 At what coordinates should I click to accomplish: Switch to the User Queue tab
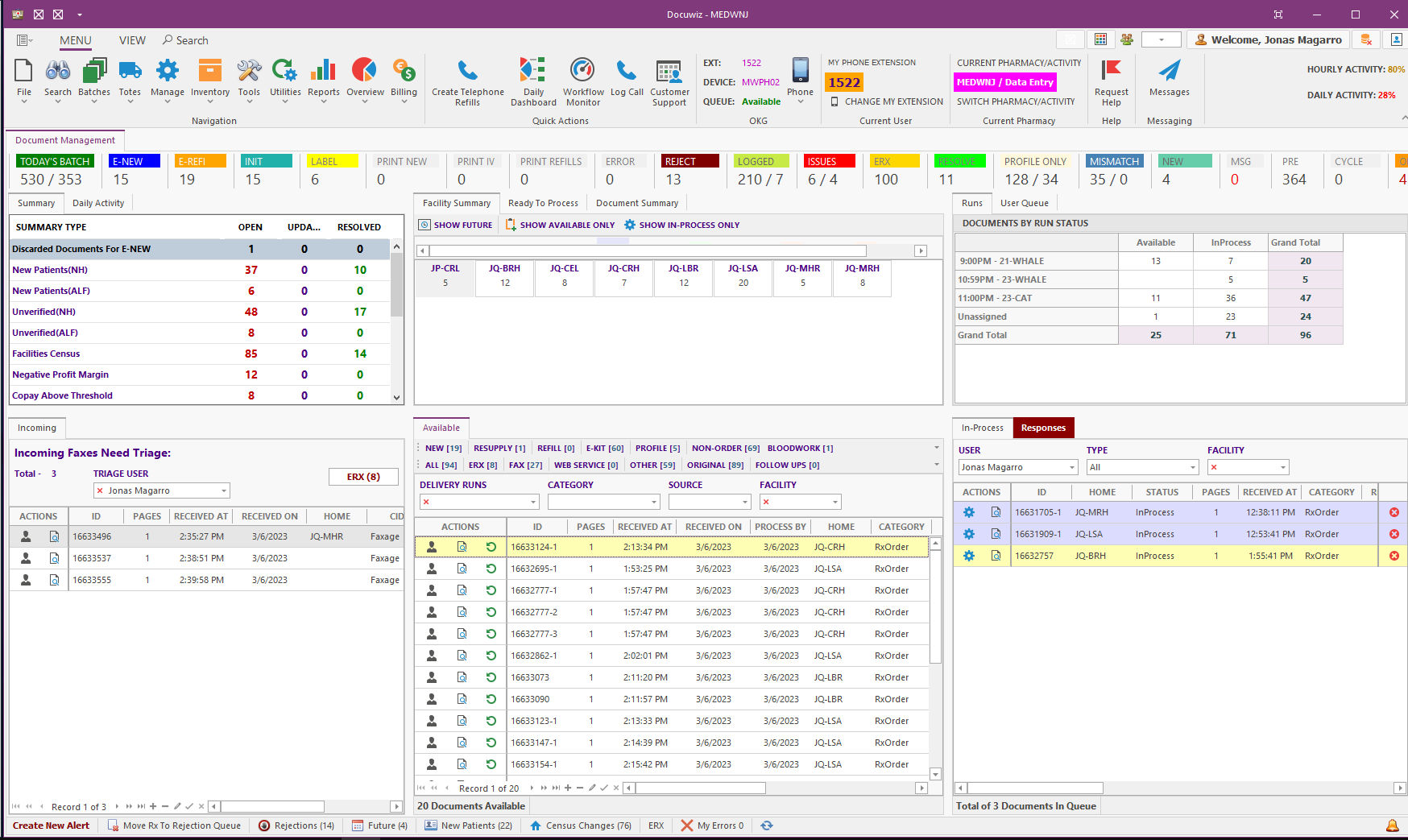pos(1025,203)
